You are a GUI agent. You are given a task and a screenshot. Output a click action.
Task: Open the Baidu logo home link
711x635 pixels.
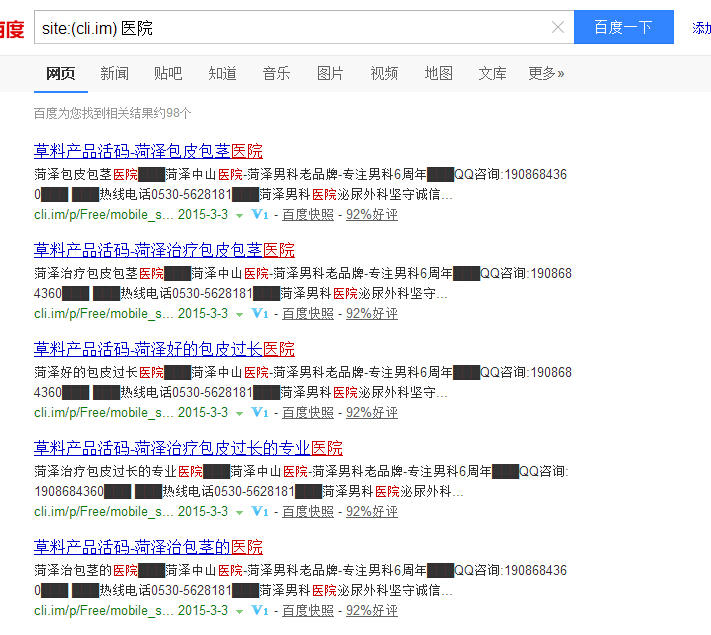point(12,29)
